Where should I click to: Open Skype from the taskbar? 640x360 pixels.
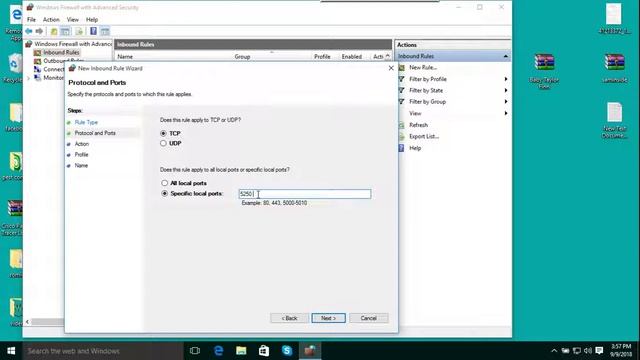(287, 351)
